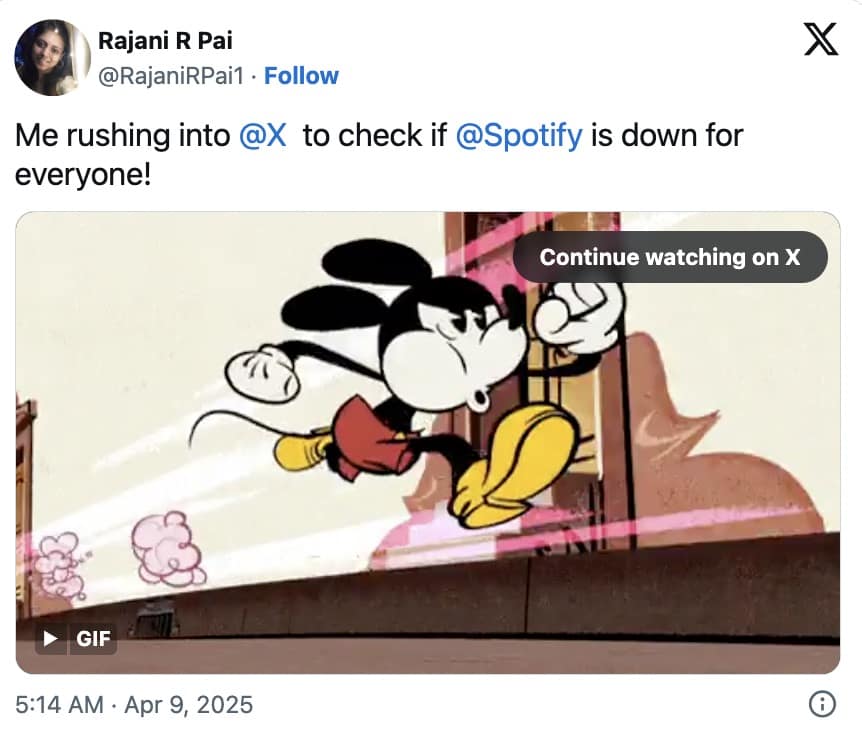862x734 pixels.
Task: Click Continue watching on X
Action: pyautogui.click(x=669, y=257)
